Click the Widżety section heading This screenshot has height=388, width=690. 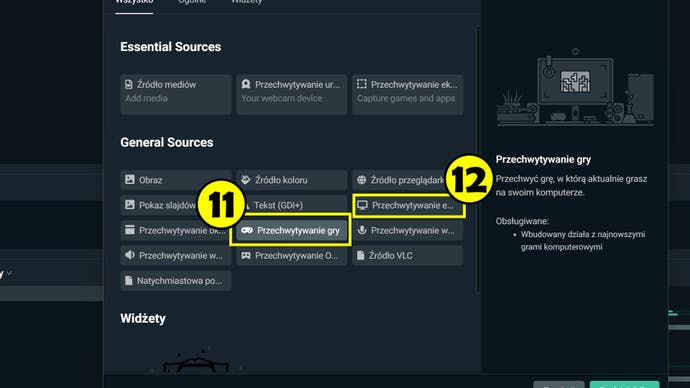click(143, 318)
